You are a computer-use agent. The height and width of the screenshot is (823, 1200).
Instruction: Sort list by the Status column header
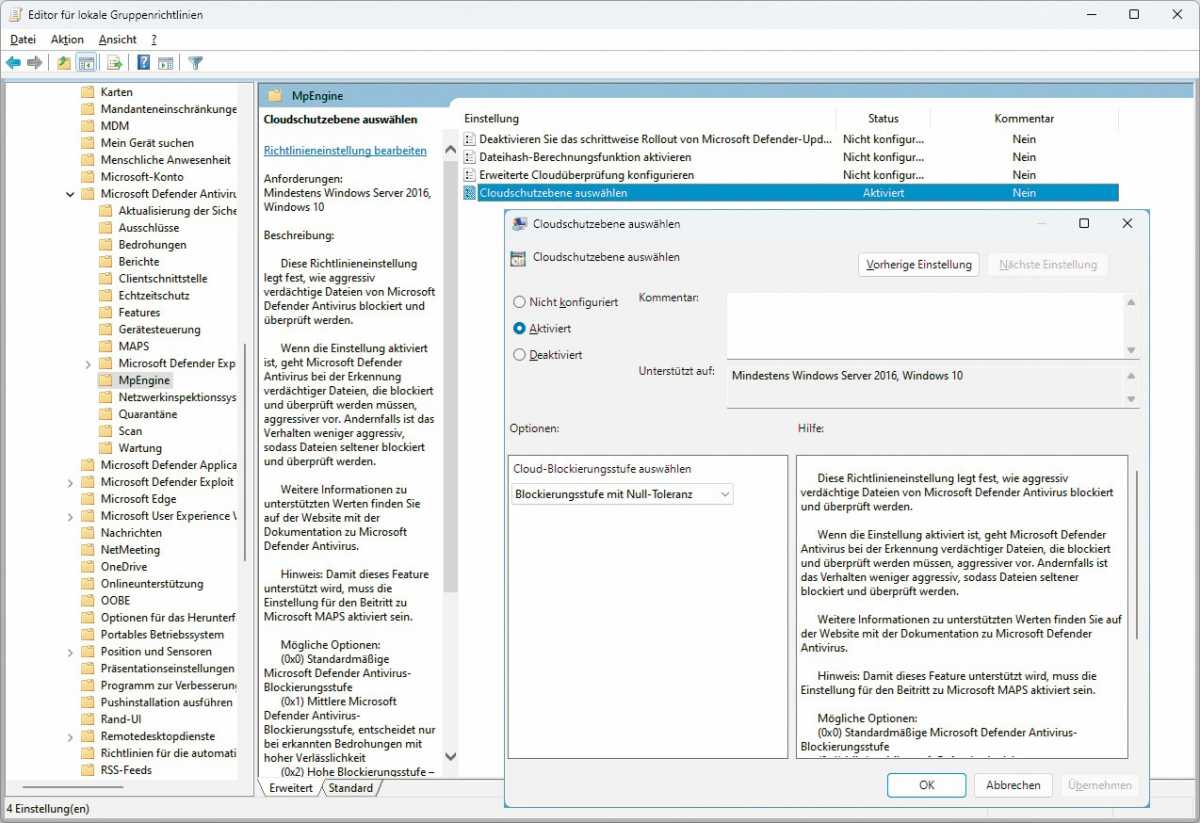click(883, 118)
